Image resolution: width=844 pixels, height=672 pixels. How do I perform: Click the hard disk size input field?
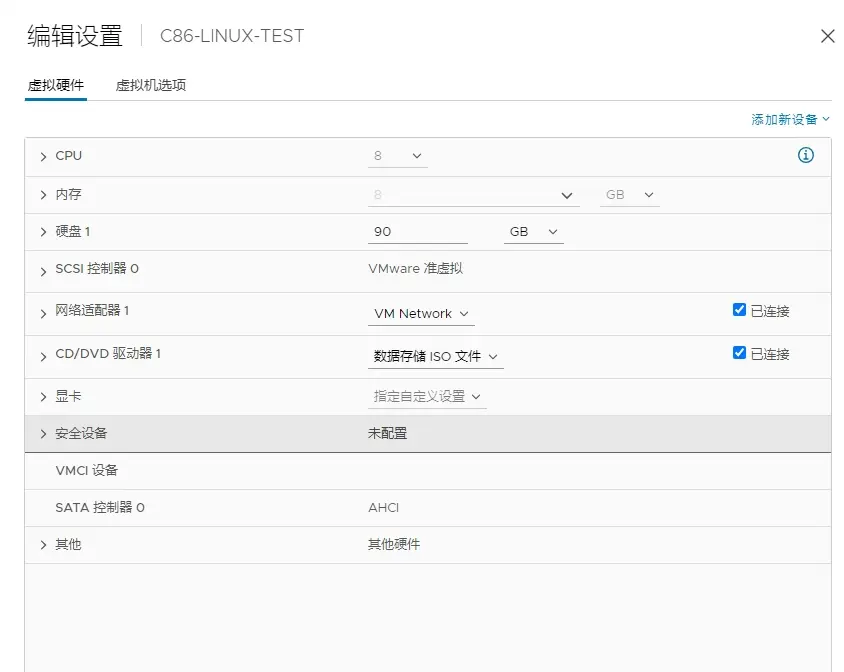pos(417,232)
